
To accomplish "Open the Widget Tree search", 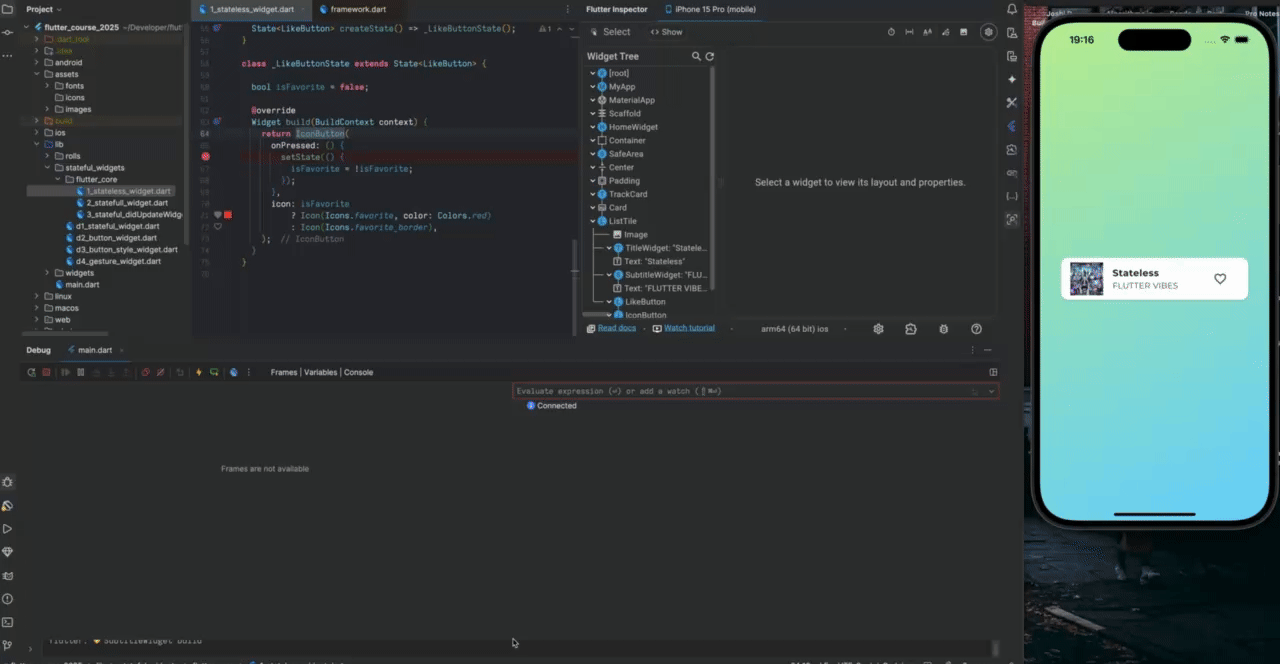I will click(697, 56).
